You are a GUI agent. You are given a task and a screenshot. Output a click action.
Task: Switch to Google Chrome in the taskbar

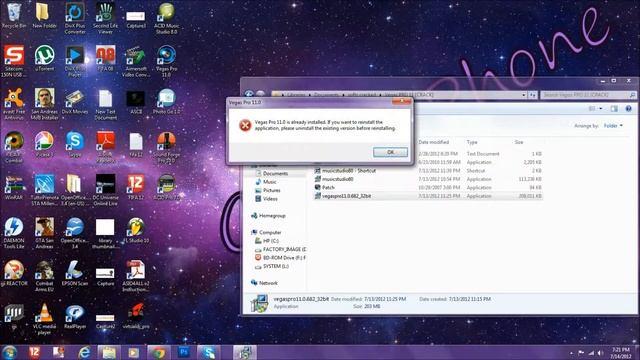pyautogui.click(x=158, y=352)
